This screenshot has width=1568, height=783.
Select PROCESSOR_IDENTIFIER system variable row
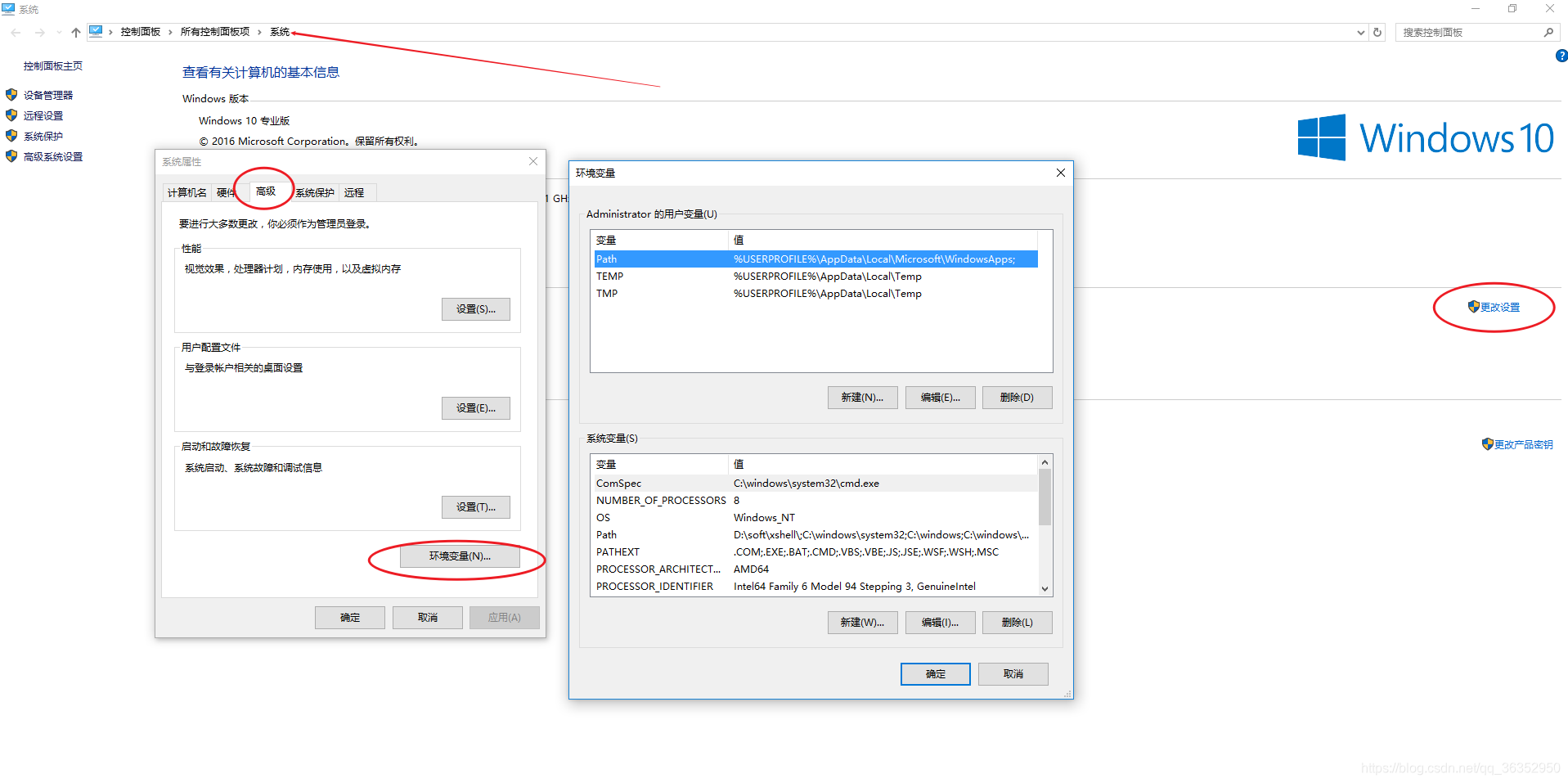815,587
